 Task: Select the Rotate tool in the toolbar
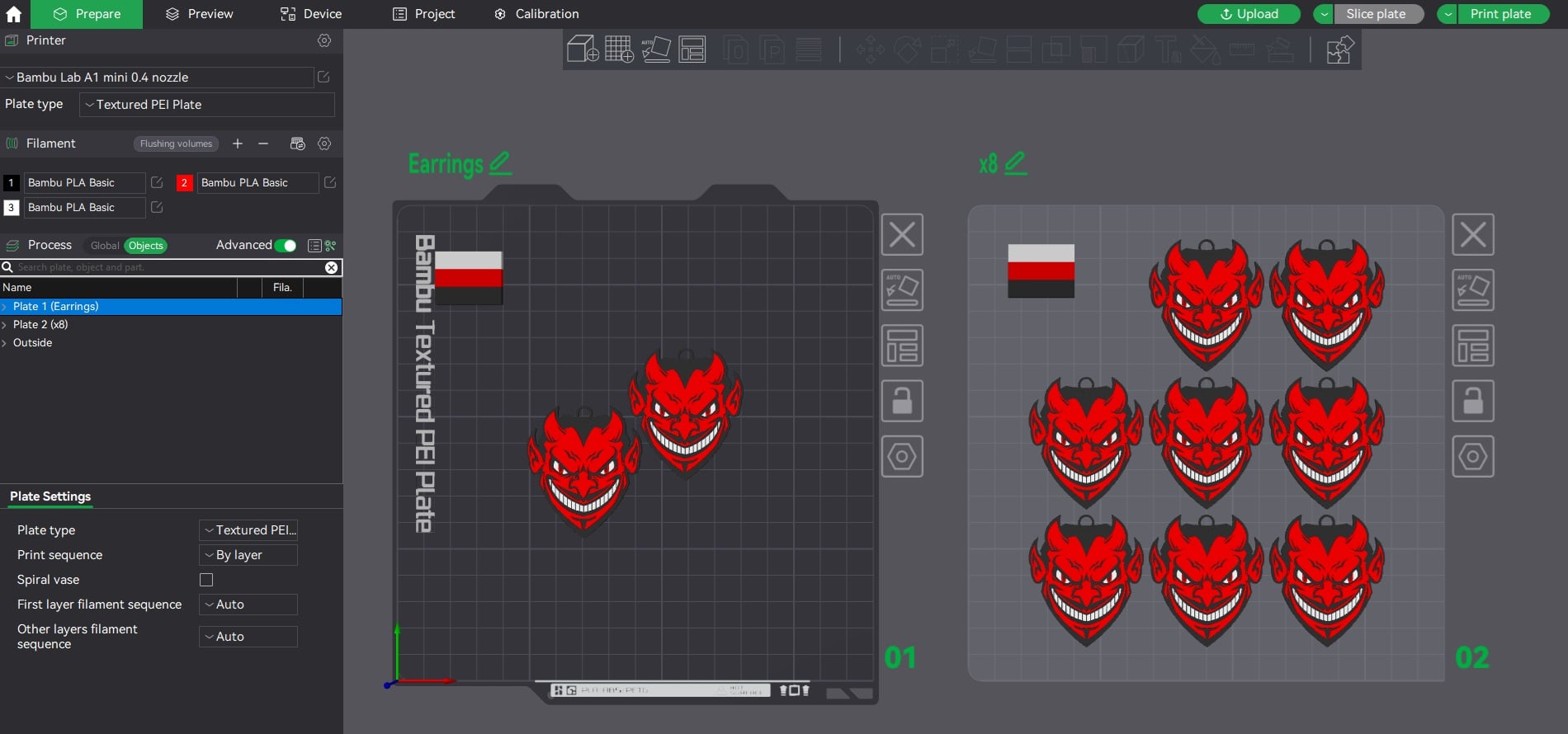click(x=907, y=49)
